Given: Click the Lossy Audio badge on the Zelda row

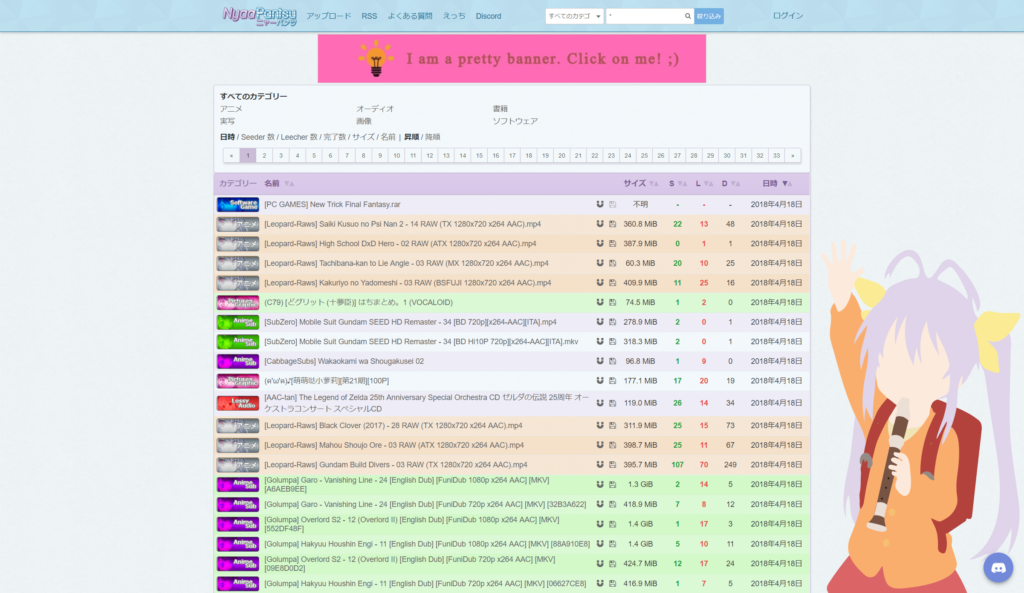Looking at the screenshot, I should 238,403.
